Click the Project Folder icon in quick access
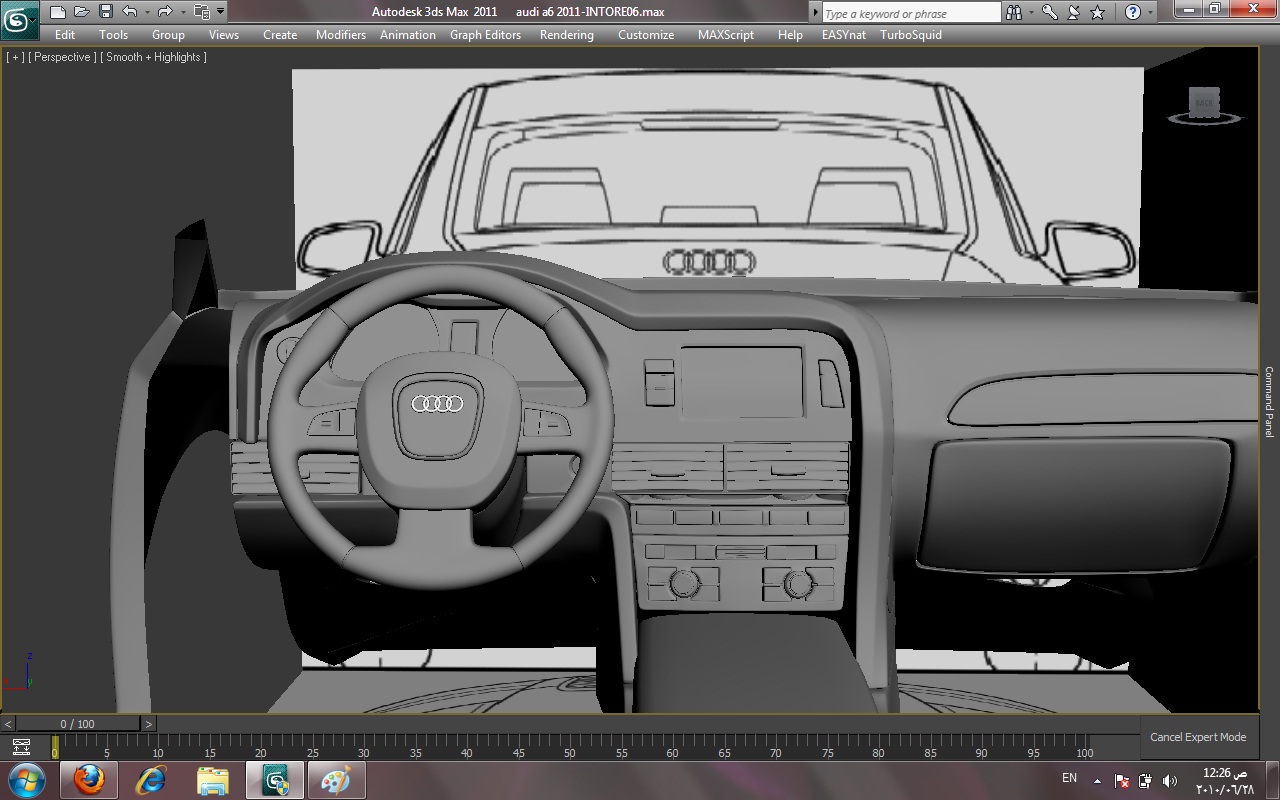Viewport: 1280px width, 800px height. [x=201, y=12]
